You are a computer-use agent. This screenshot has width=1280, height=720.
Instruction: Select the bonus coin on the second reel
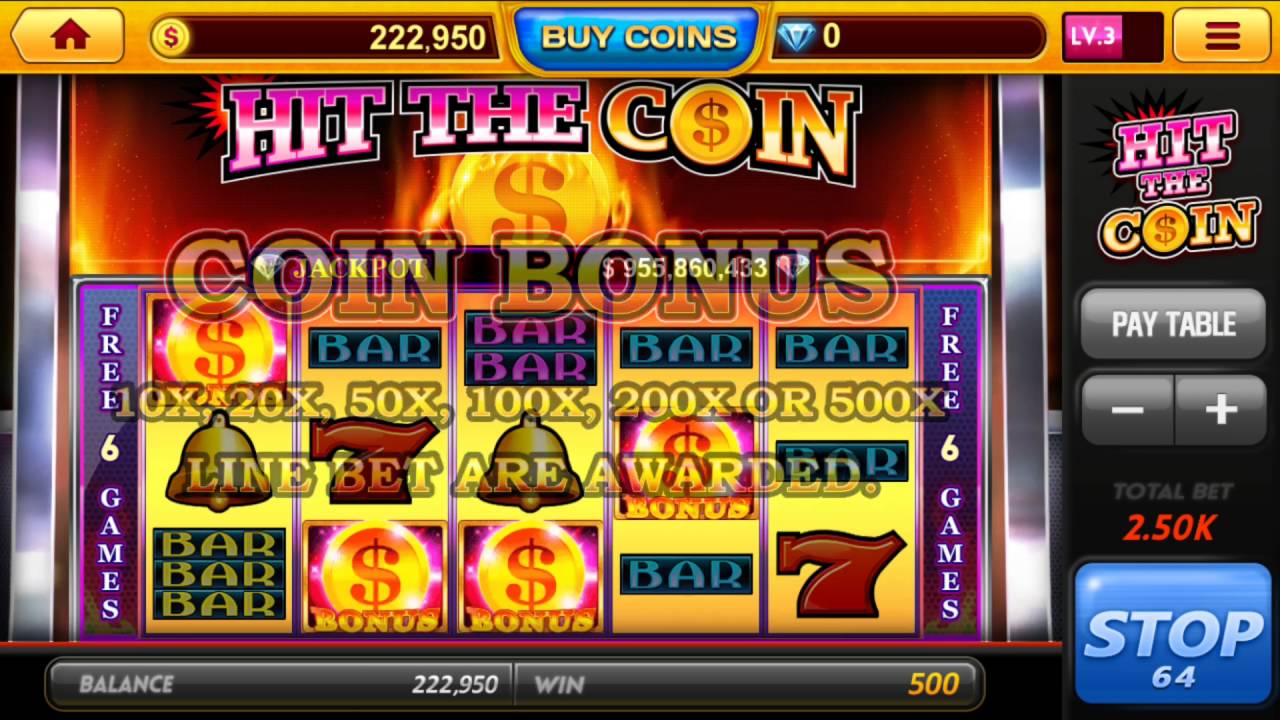tap(374, 577)
